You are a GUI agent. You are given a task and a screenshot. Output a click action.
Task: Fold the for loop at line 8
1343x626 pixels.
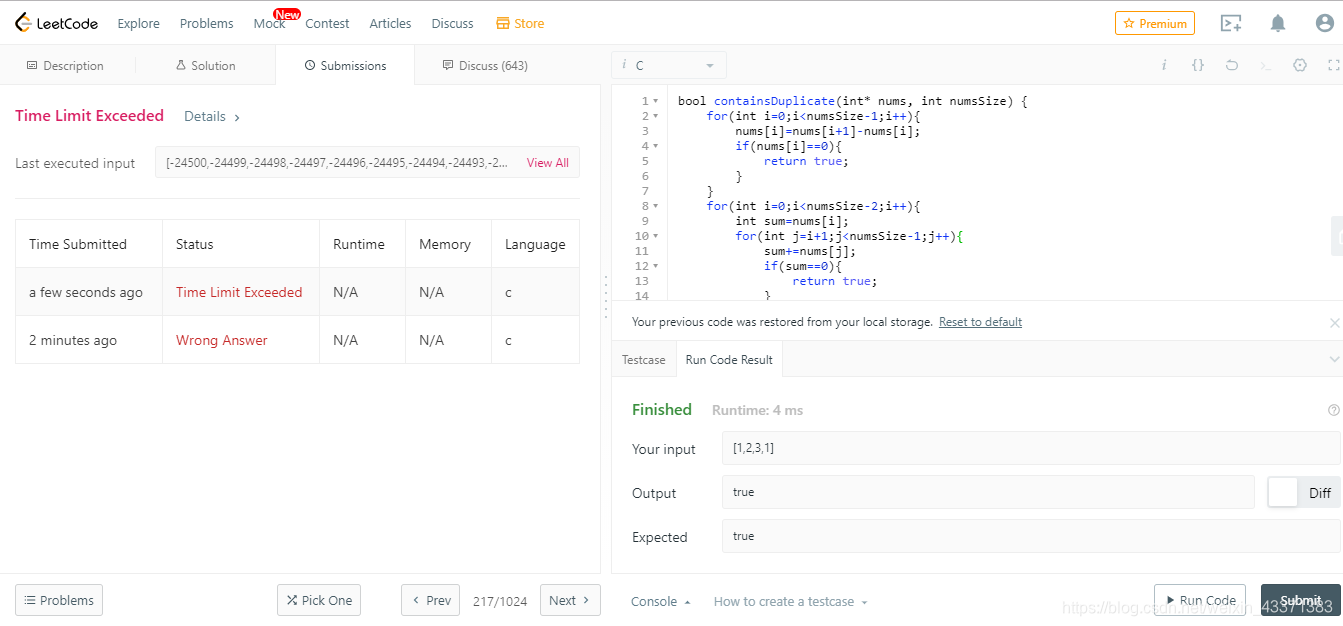pos(655,206)
